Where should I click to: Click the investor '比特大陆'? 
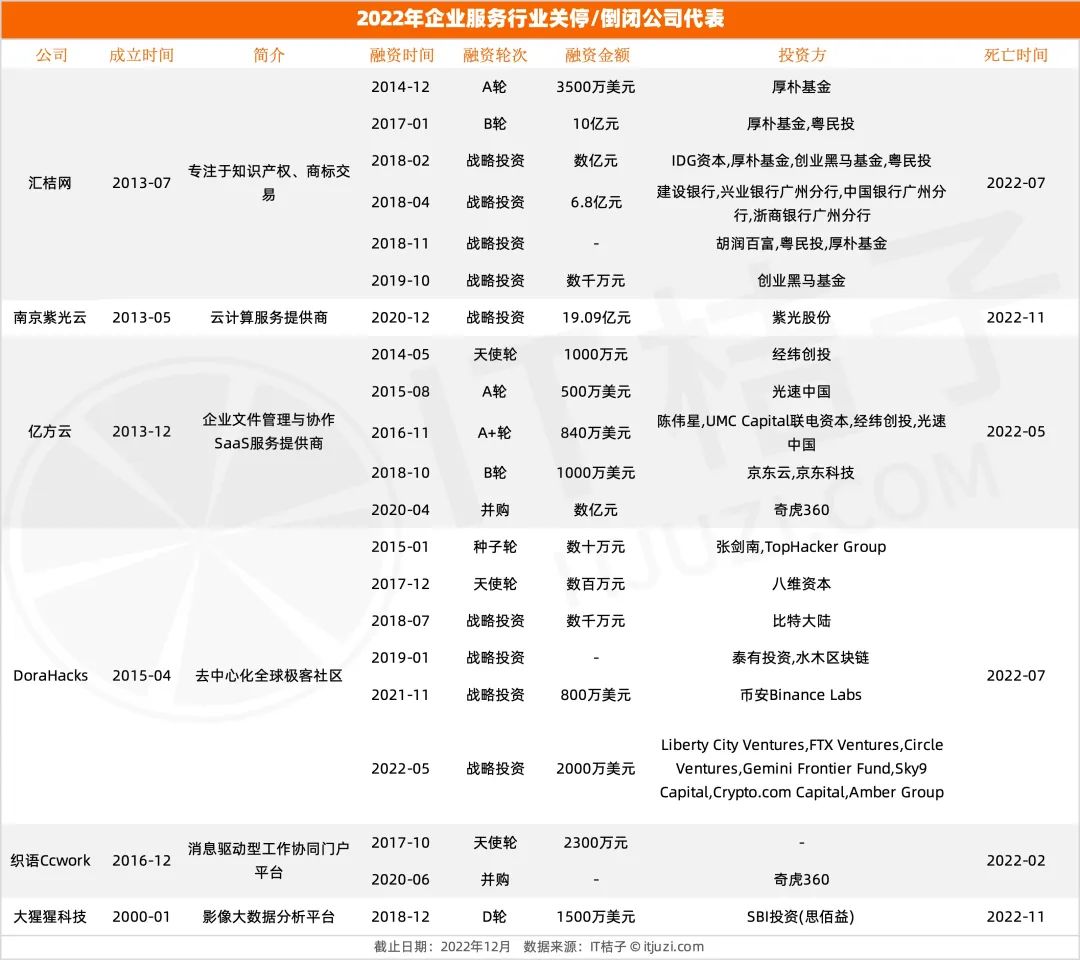pyautogui.click(x=802, y=621)
